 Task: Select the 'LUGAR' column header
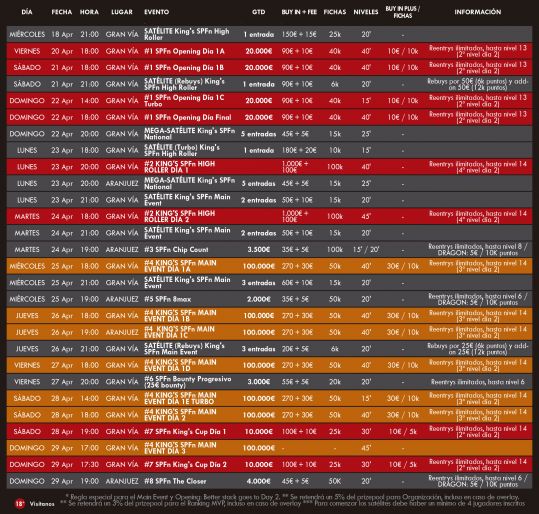(122, 12)
